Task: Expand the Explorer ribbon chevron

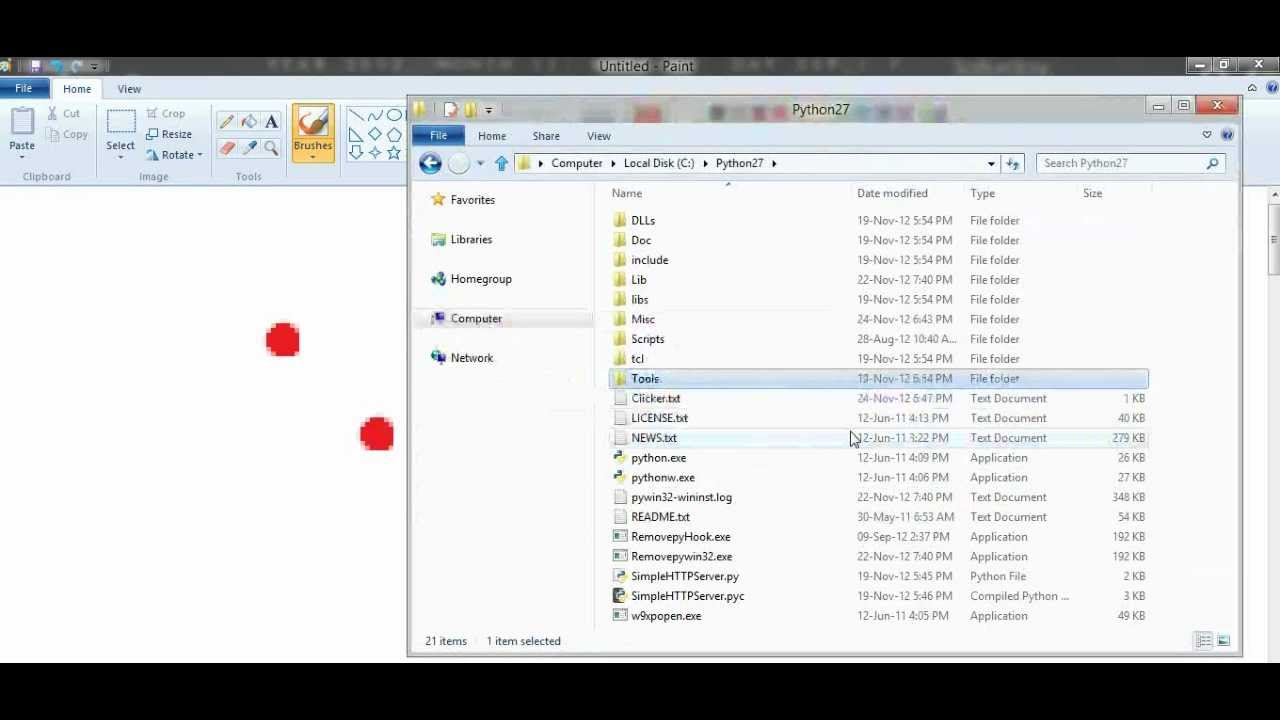Action: [1207, 135]
